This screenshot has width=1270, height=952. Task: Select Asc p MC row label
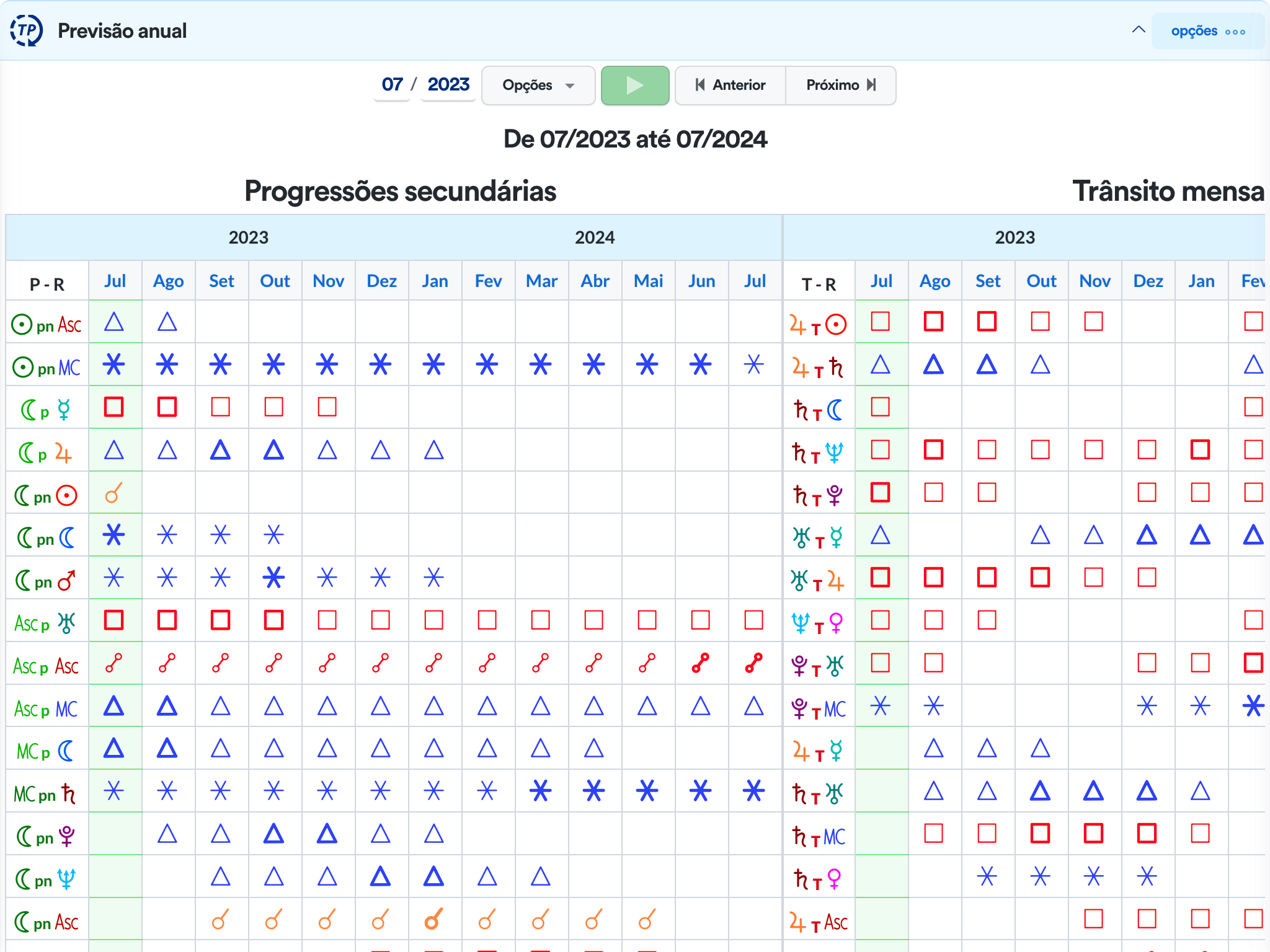(x=46, y=708)
